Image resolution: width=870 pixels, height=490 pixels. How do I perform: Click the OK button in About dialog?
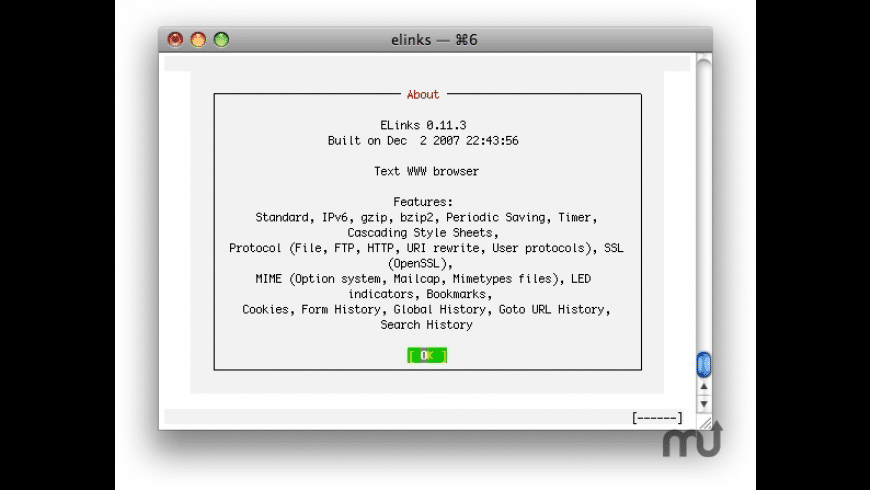click(x=427, y=355)
